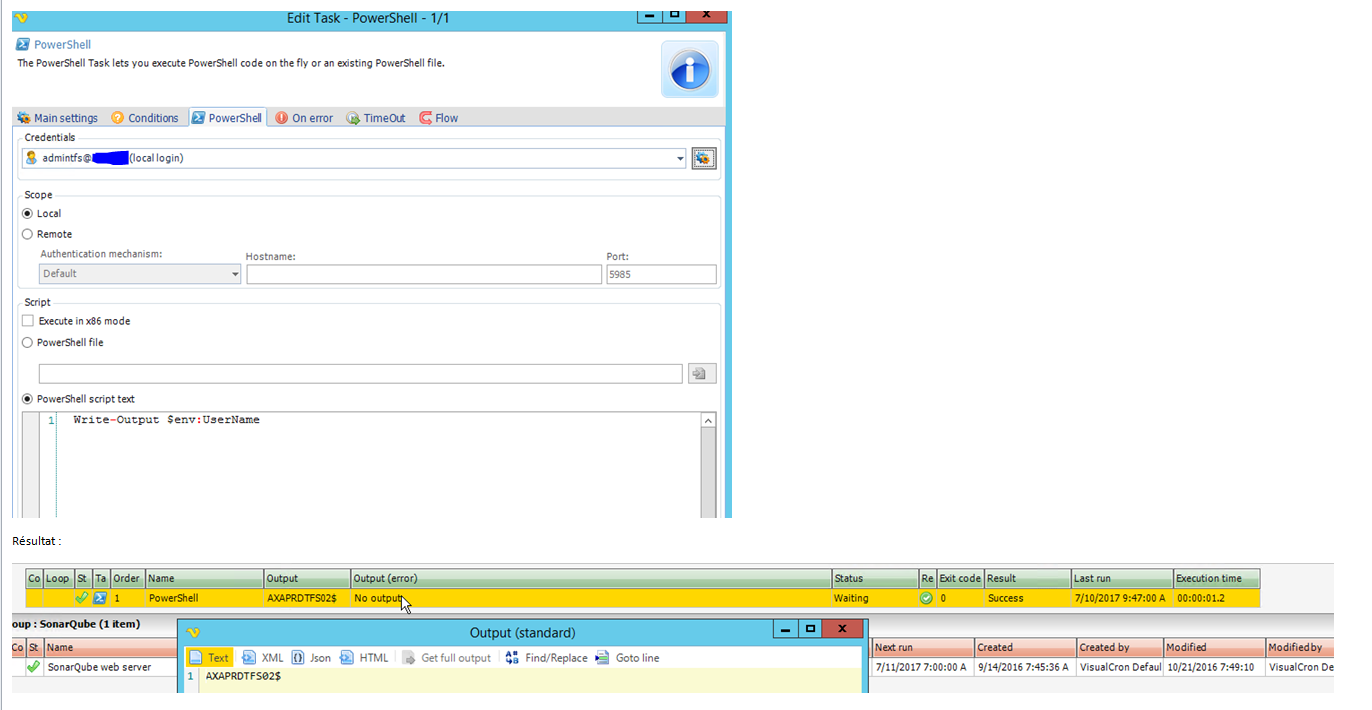Open Find/Replace in output window

(x=546, y=658)
